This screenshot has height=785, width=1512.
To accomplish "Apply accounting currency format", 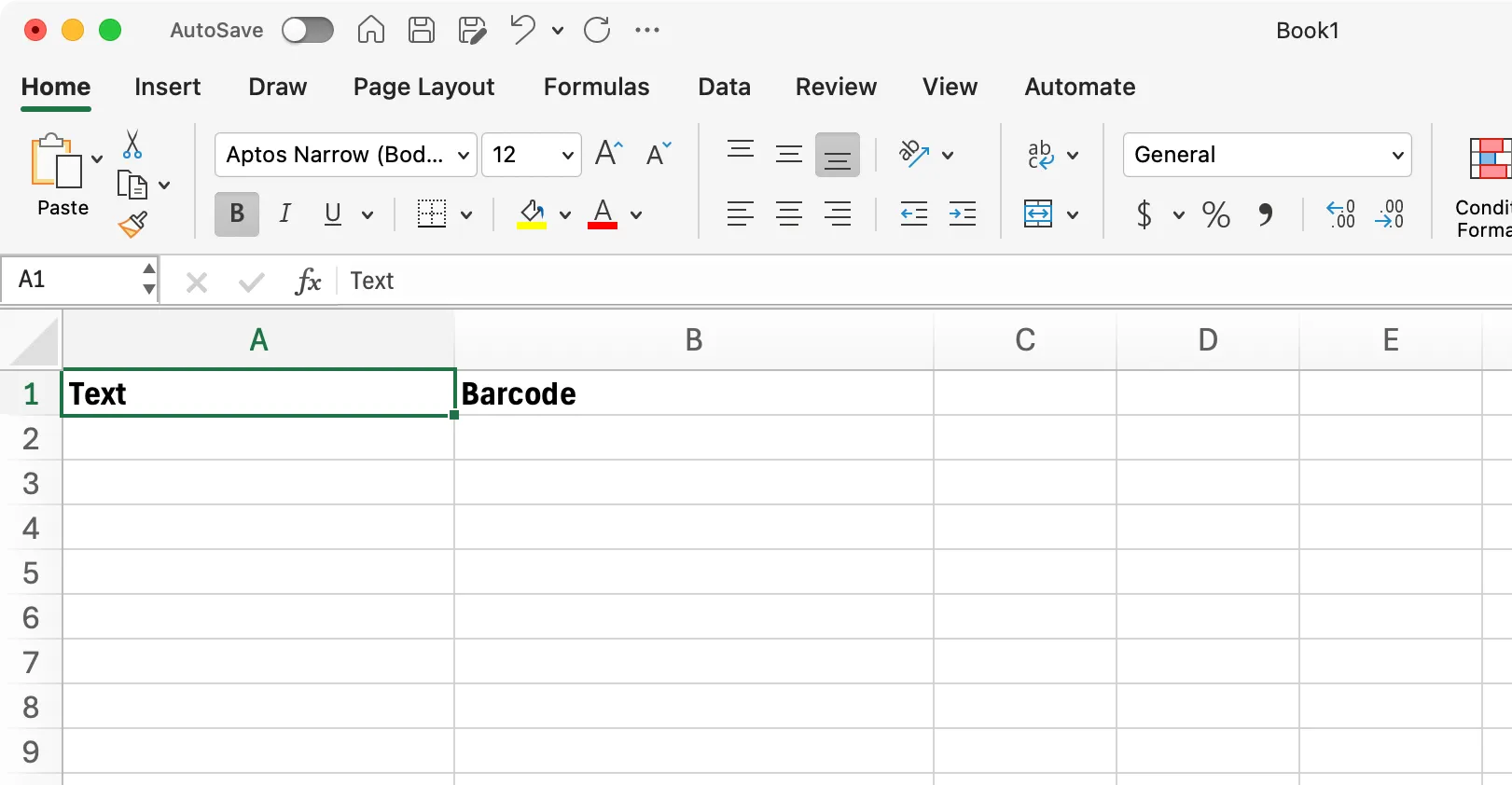I will 1144,214.
